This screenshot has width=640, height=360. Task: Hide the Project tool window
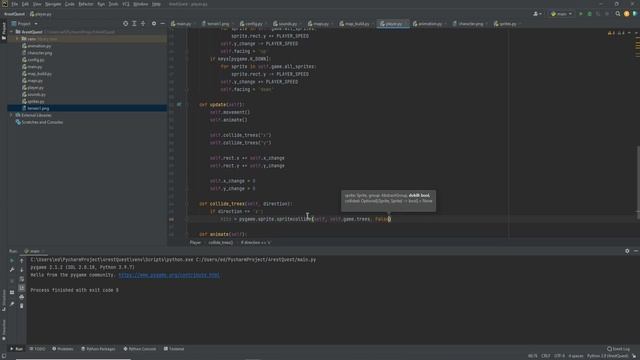tap(162, 24)
